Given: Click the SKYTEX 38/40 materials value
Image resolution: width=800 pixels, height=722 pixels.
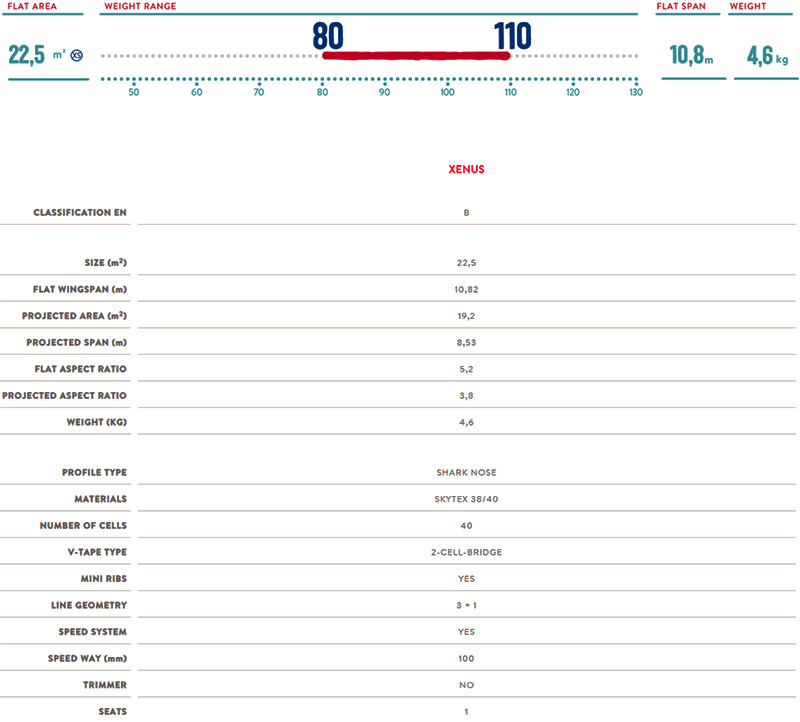Looking at the screenshot, I should (x=466, y=499).
